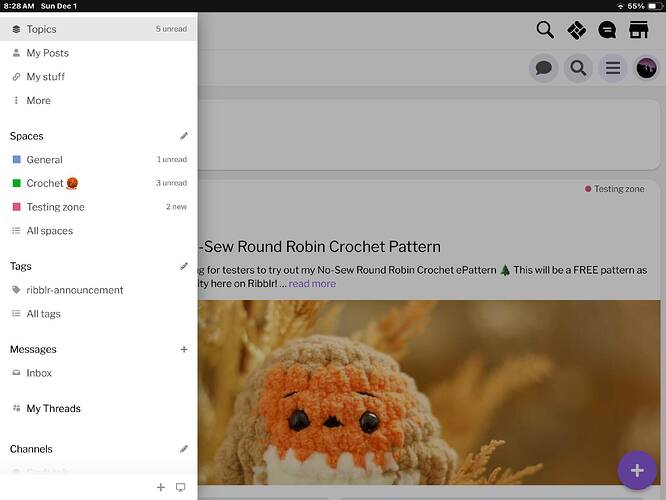Follow the read more link
Screen dimensions: 666x500
coord(312,284)
